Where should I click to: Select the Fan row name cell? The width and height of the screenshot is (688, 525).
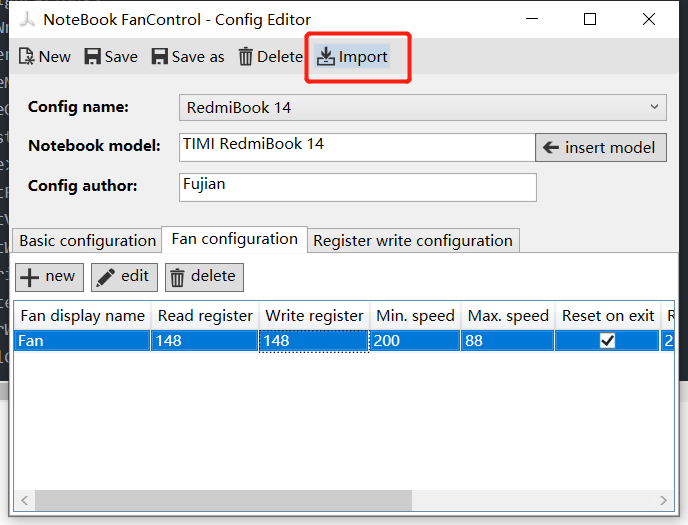tap(82, 341)
